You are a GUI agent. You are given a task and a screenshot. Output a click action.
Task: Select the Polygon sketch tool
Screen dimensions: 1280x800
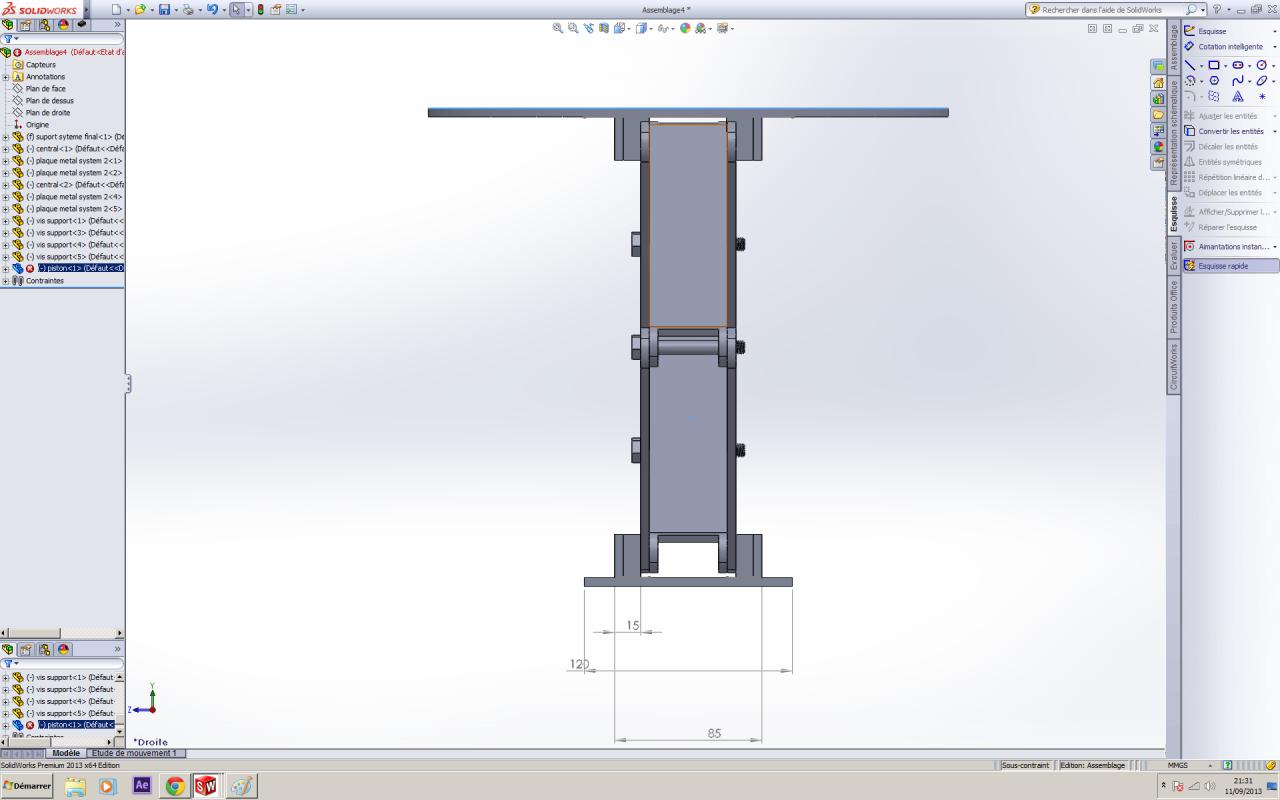(1214, 81)
